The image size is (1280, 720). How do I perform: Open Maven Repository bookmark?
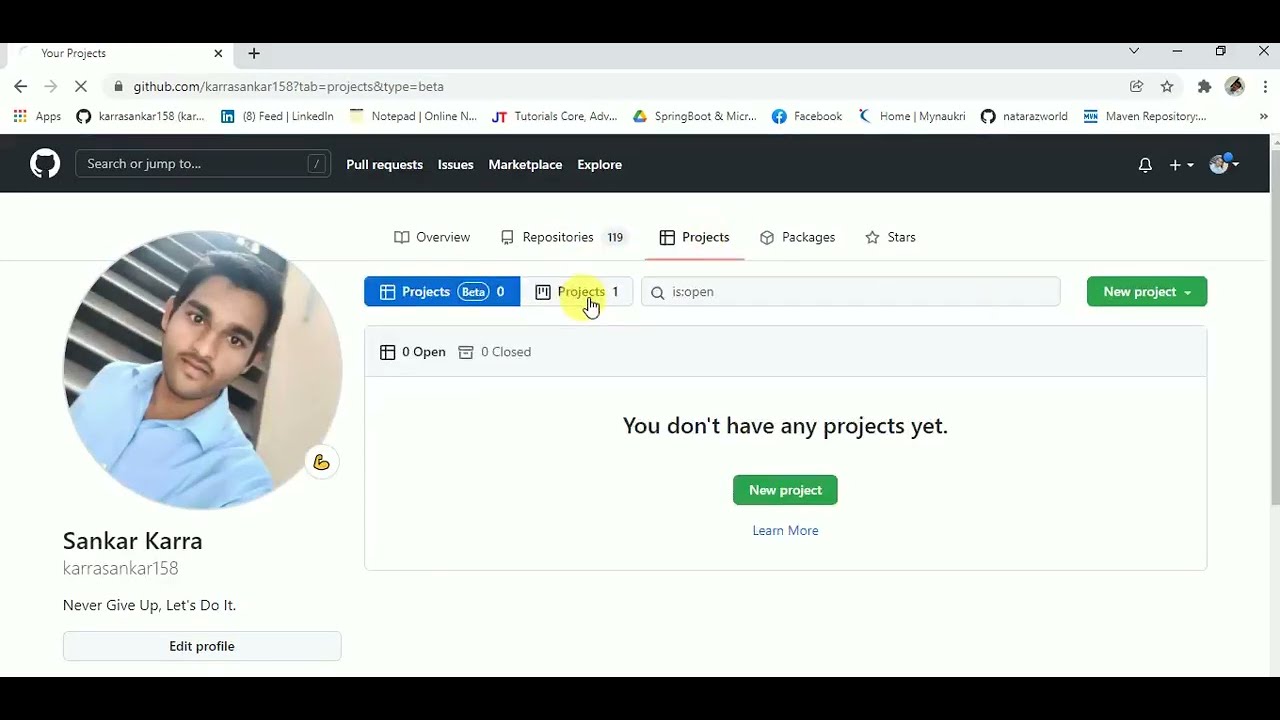point(1145,116)
